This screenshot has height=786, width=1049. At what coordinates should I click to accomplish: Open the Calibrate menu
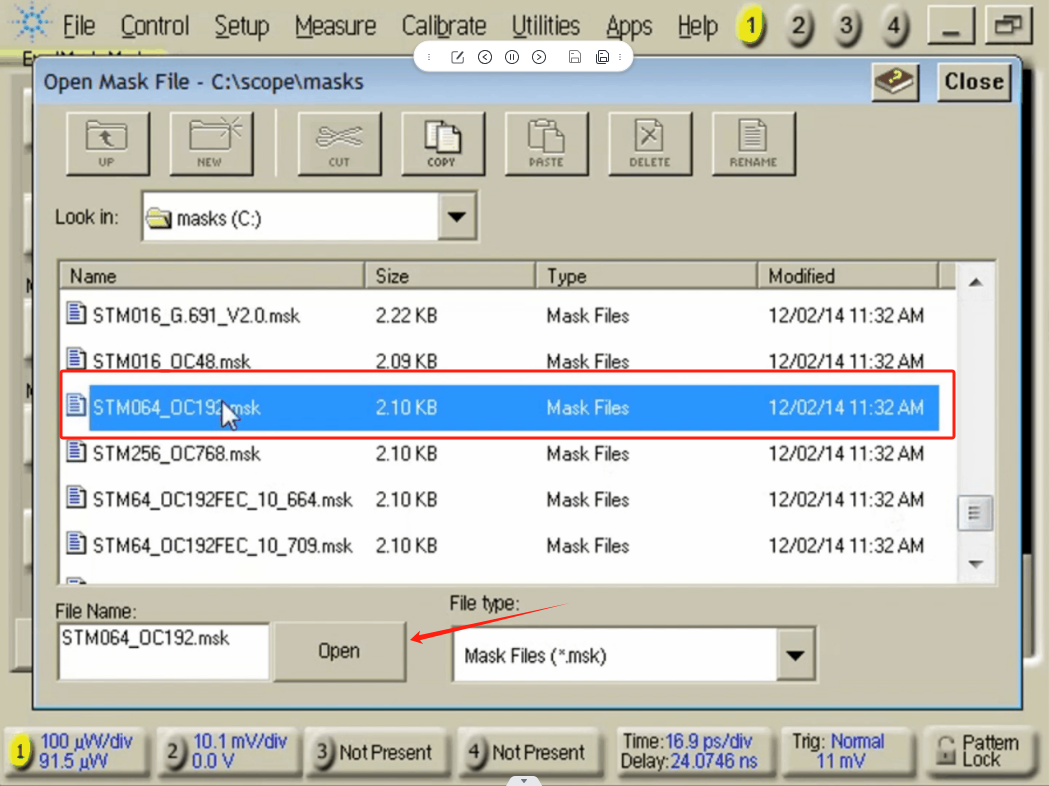pyautogui.click(x=443, y=27)
